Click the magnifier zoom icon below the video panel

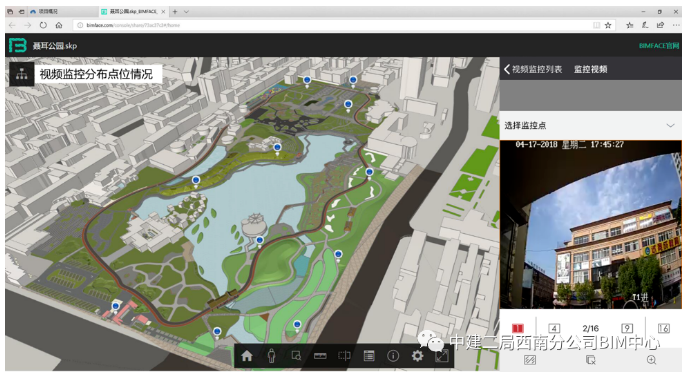tap(651, 360)
